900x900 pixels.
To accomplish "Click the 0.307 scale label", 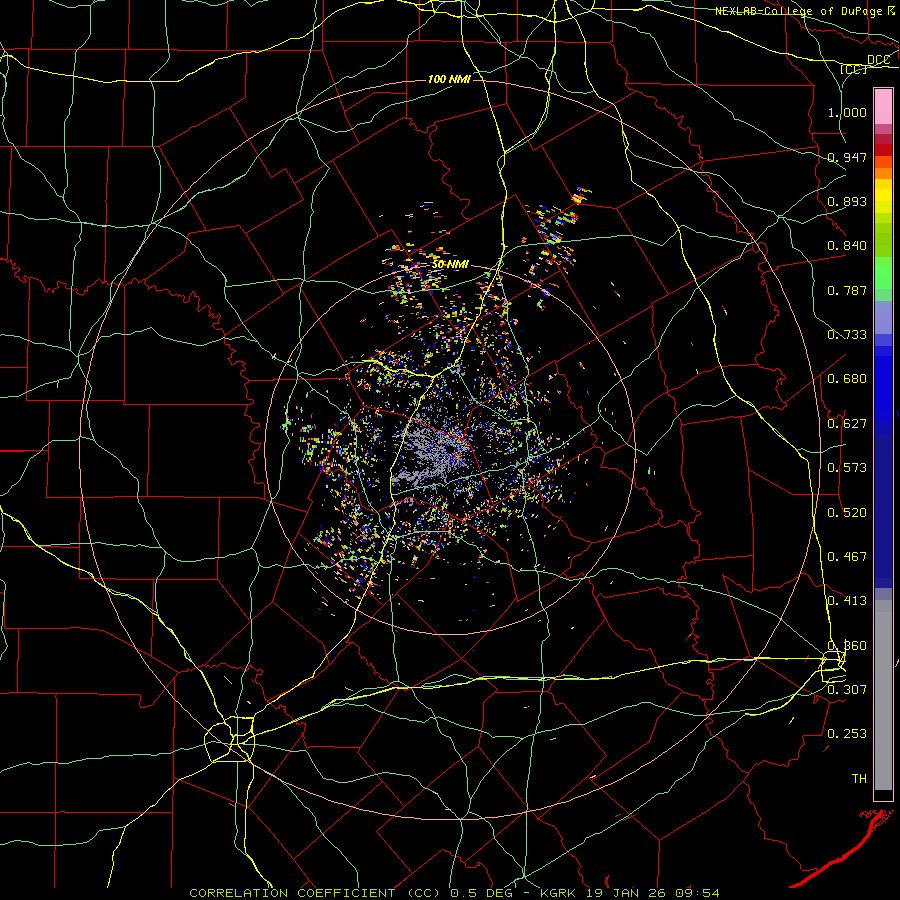I will point(847,689).
